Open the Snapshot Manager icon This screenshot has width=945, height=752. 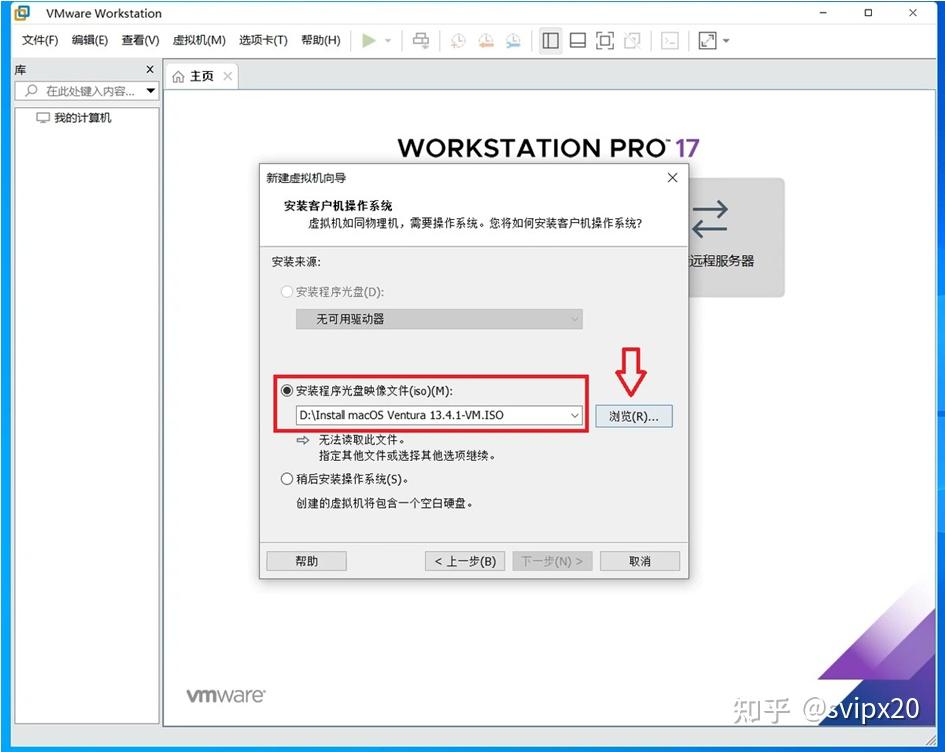pyautogui.click(x=513, y=40)
